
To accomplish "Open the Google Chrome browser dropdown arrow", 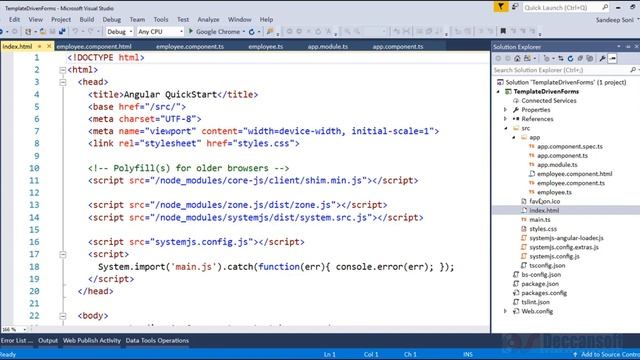I will [244, 31].
